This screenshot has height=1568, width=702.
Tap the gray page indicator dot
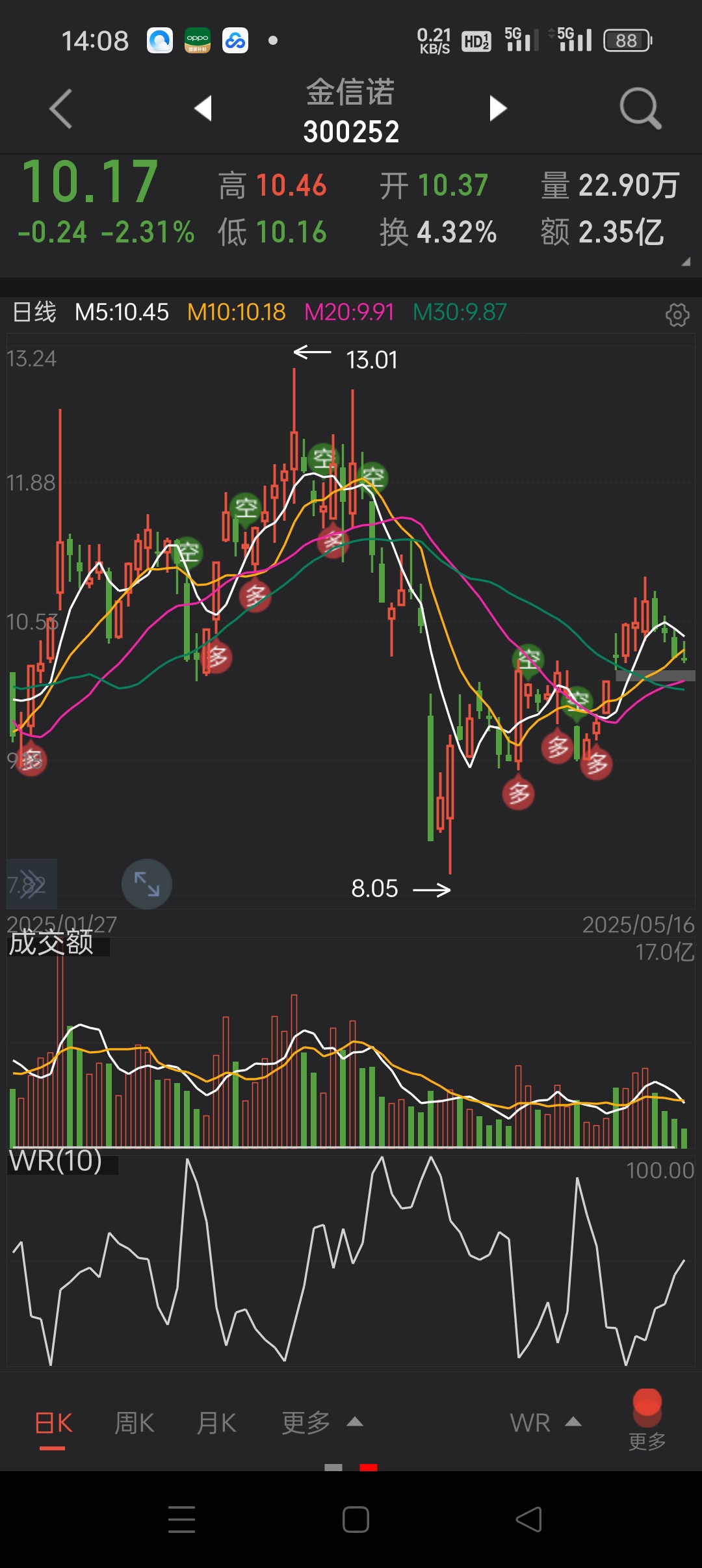point(333,1467)
